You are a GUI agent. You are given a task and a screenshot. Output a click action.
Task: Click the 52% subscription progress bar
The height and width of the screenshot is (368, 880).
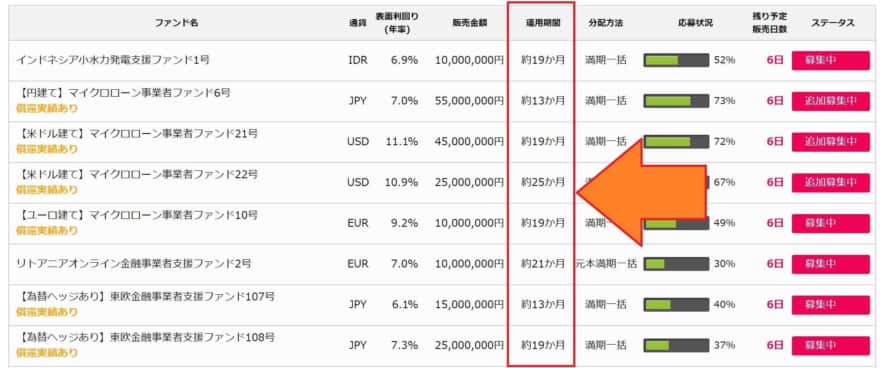pos(676,60)
